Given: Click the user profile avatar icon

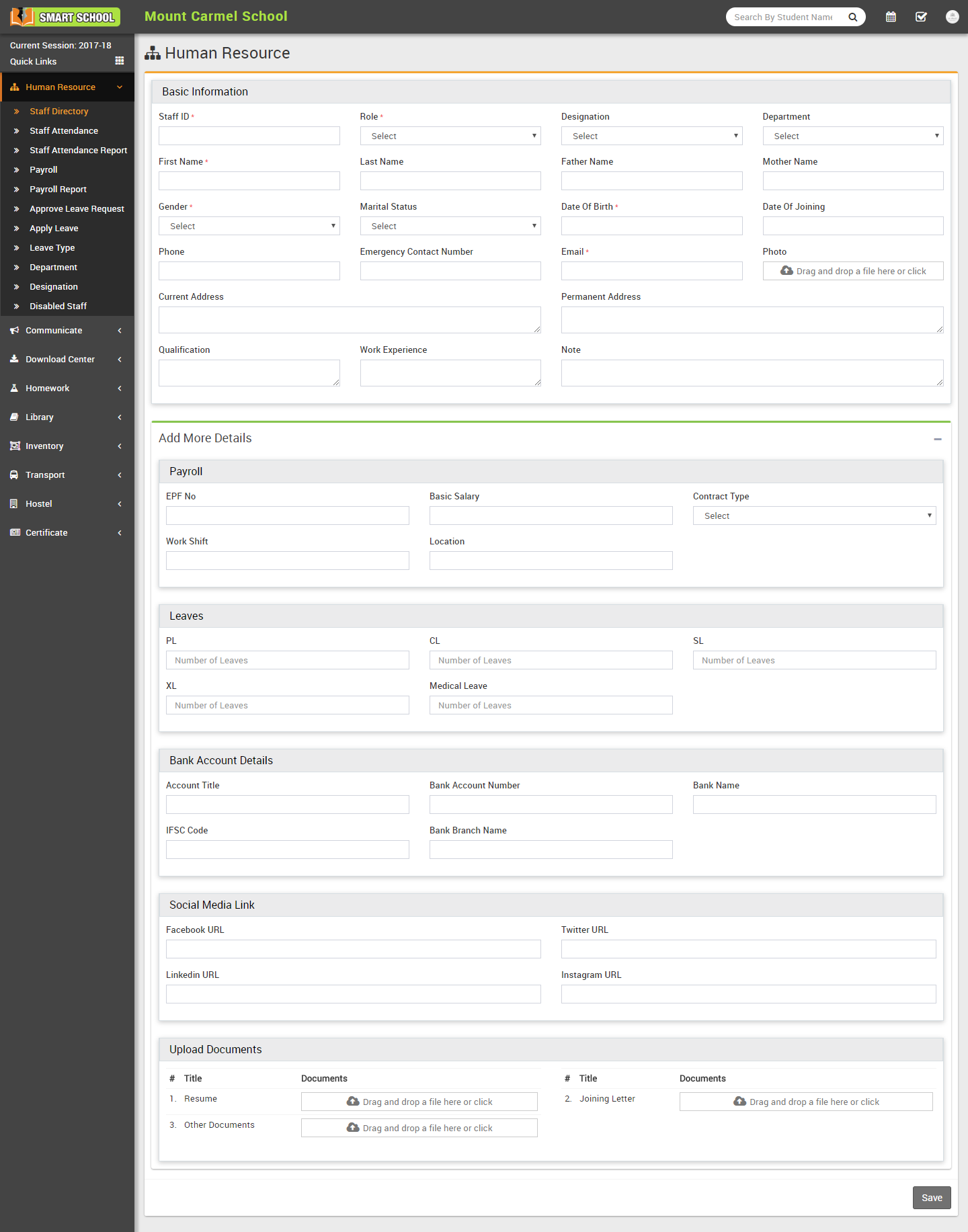Looking at the screenshot, I should [952, 17].
